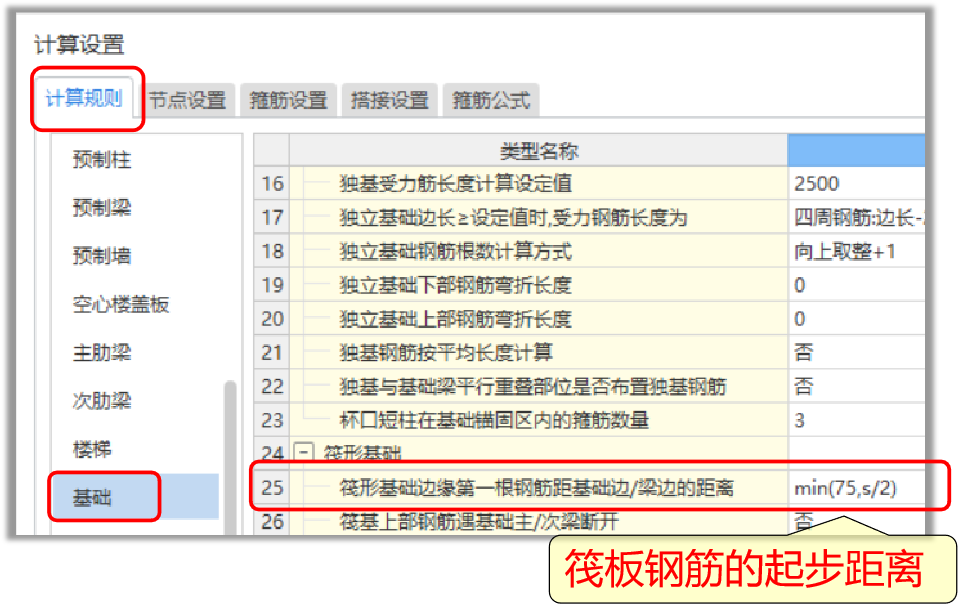
Task: Open the 节点设置 tab
Action: [x=188, y=100]
